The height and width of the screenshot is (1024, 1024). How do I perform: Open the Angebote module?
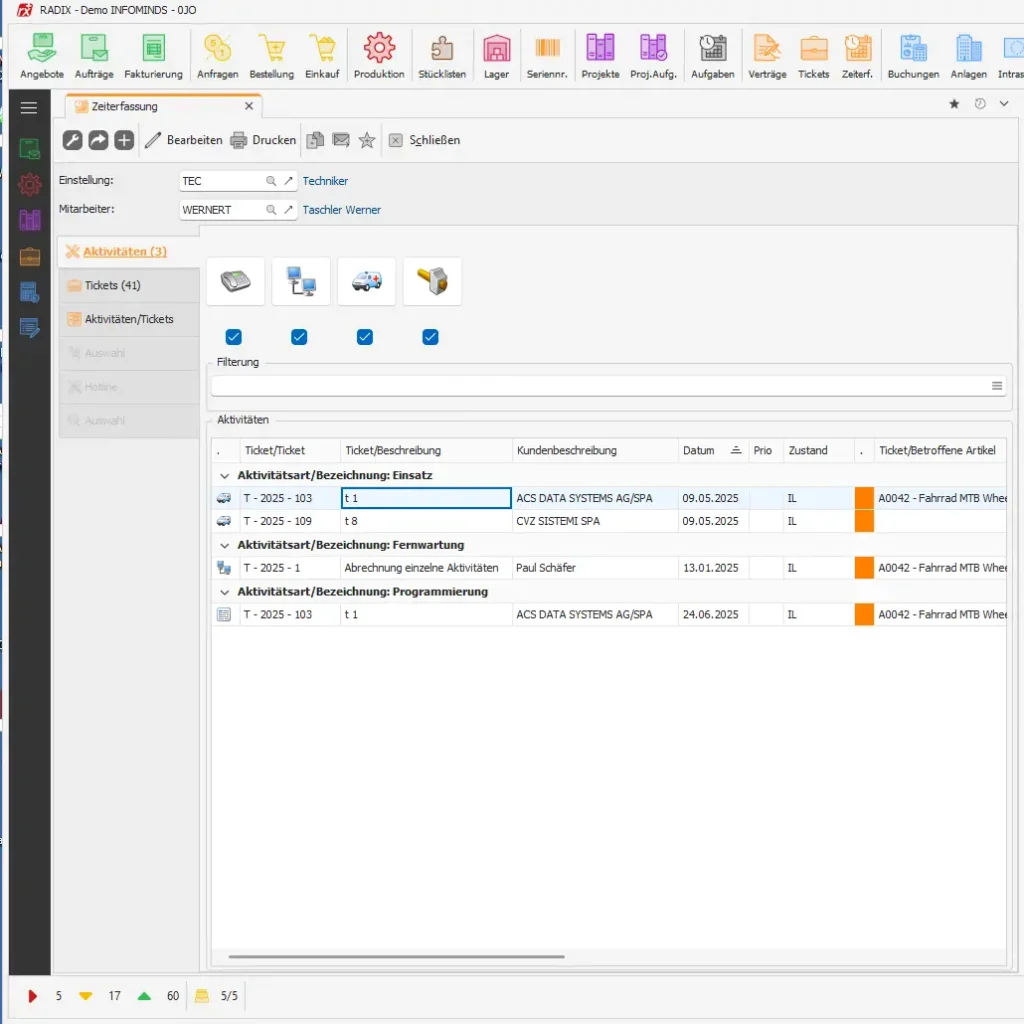click(x=42, y=56)
